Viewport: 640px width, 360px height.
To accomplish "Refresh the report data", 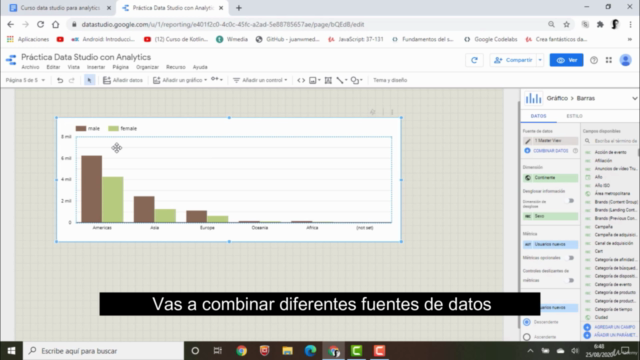I will (x=474, y=60).
